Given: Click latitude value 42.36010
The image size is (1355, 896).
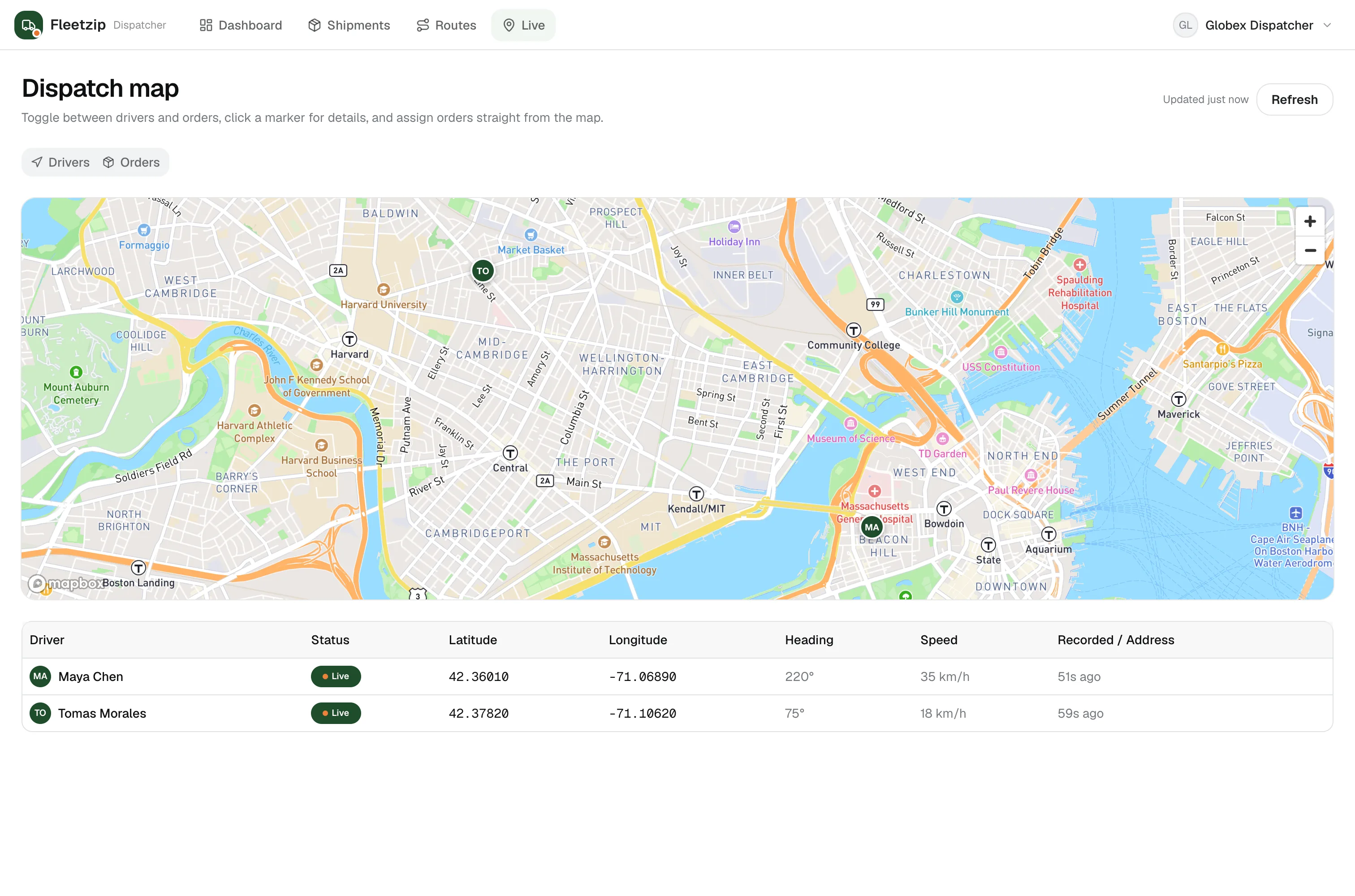Looking at the screenshot, I should point(479,676).
